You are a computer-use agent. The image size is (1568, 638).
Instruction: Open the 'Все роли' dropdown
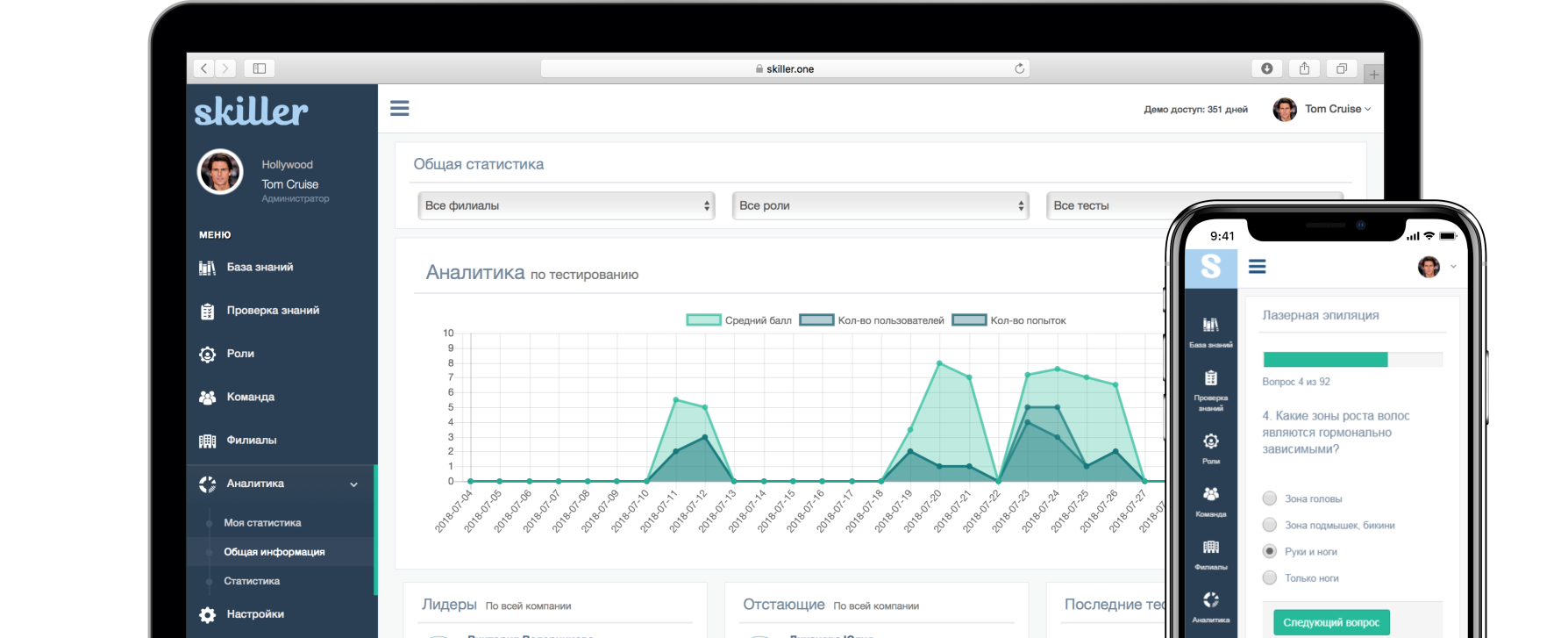(880, 205)
